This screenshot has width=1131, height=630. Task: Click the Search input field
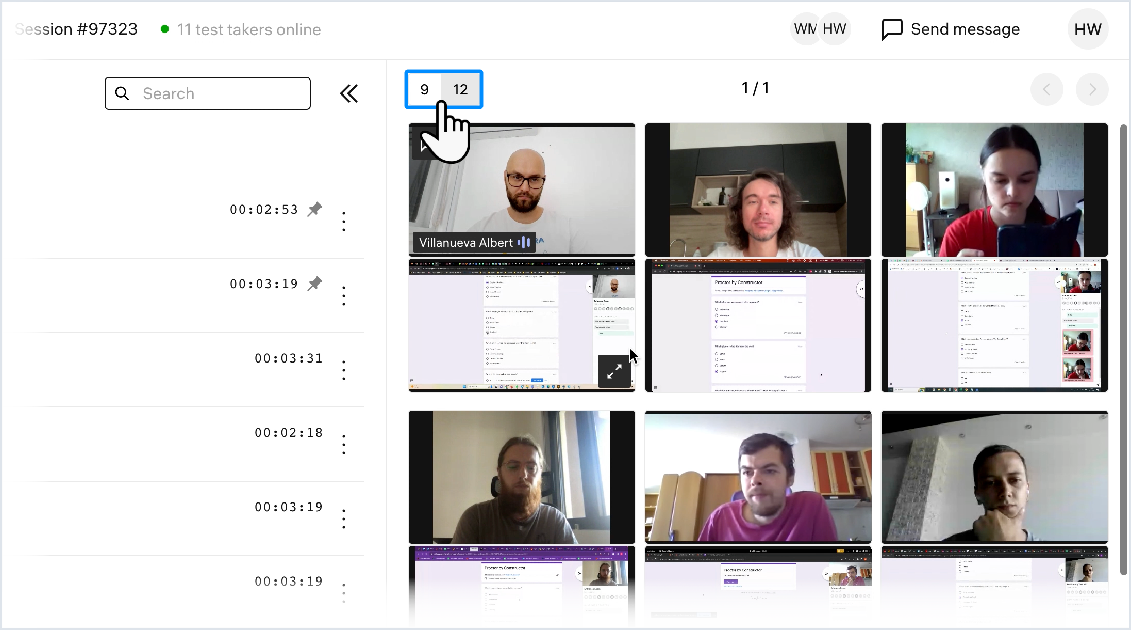coord(208,94)
